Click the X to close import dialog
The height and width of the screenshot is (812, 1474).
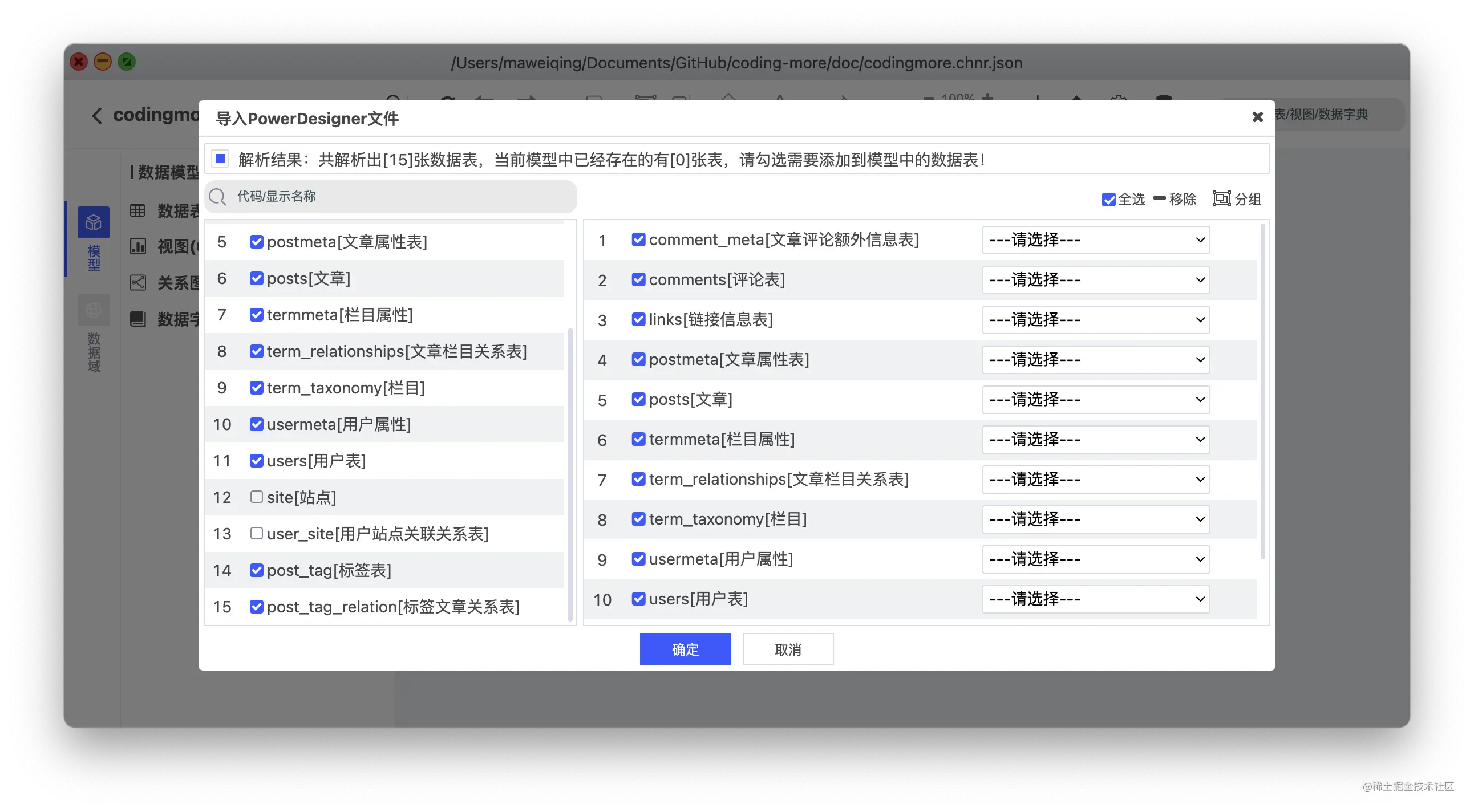[1257, 117]
